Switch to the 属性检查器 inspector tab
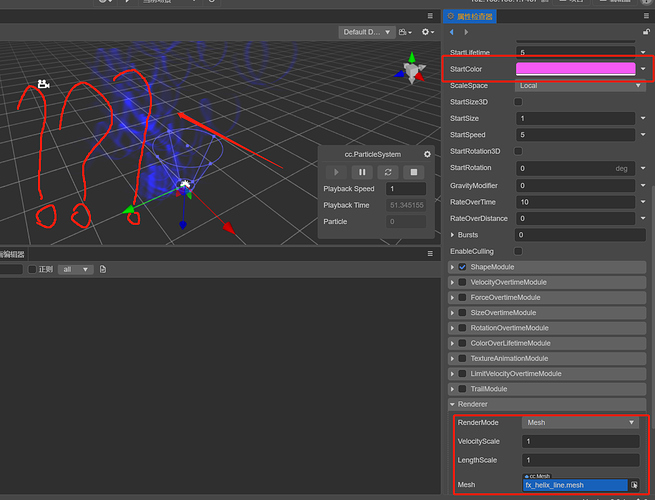The image size is (655, 500). (x=470, y=16)
